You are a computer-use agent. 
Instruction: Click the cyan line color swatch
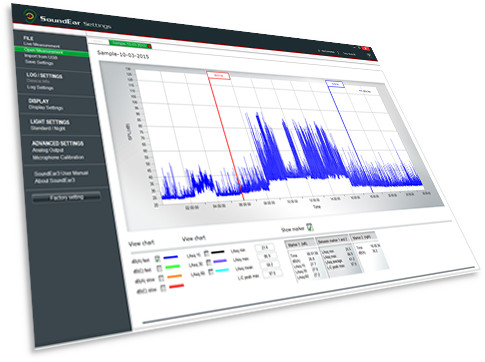(222, 270)
